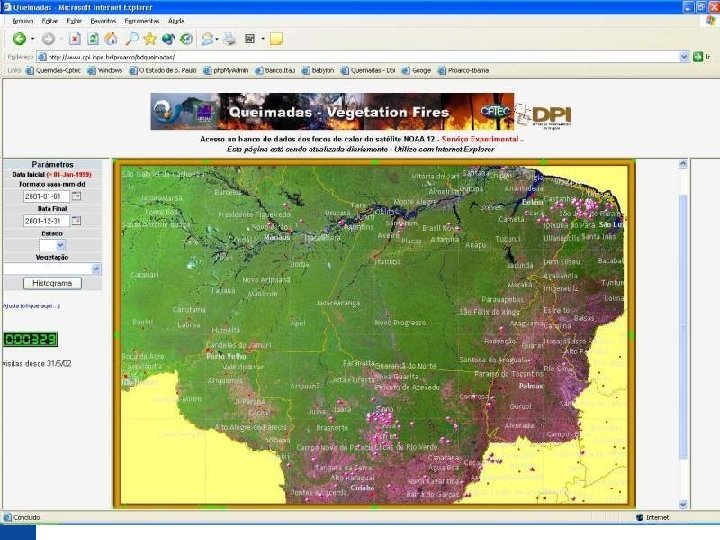Open the Banco Itau links bar shortcut
Viewport: 720px width, 540px height.
pos(275,71)
